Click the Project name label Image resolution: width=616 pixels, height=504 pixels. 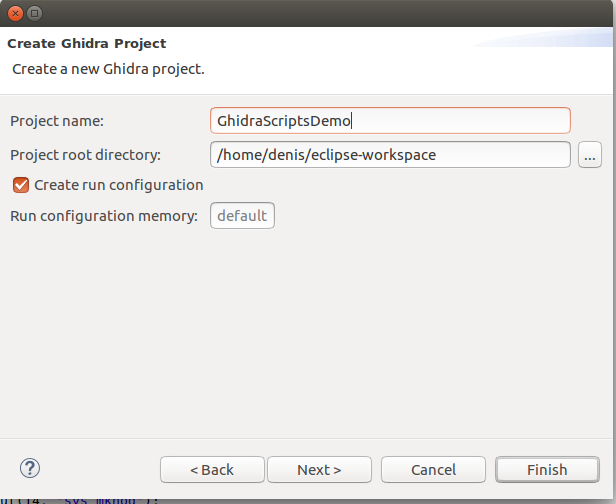click(57, 121)
